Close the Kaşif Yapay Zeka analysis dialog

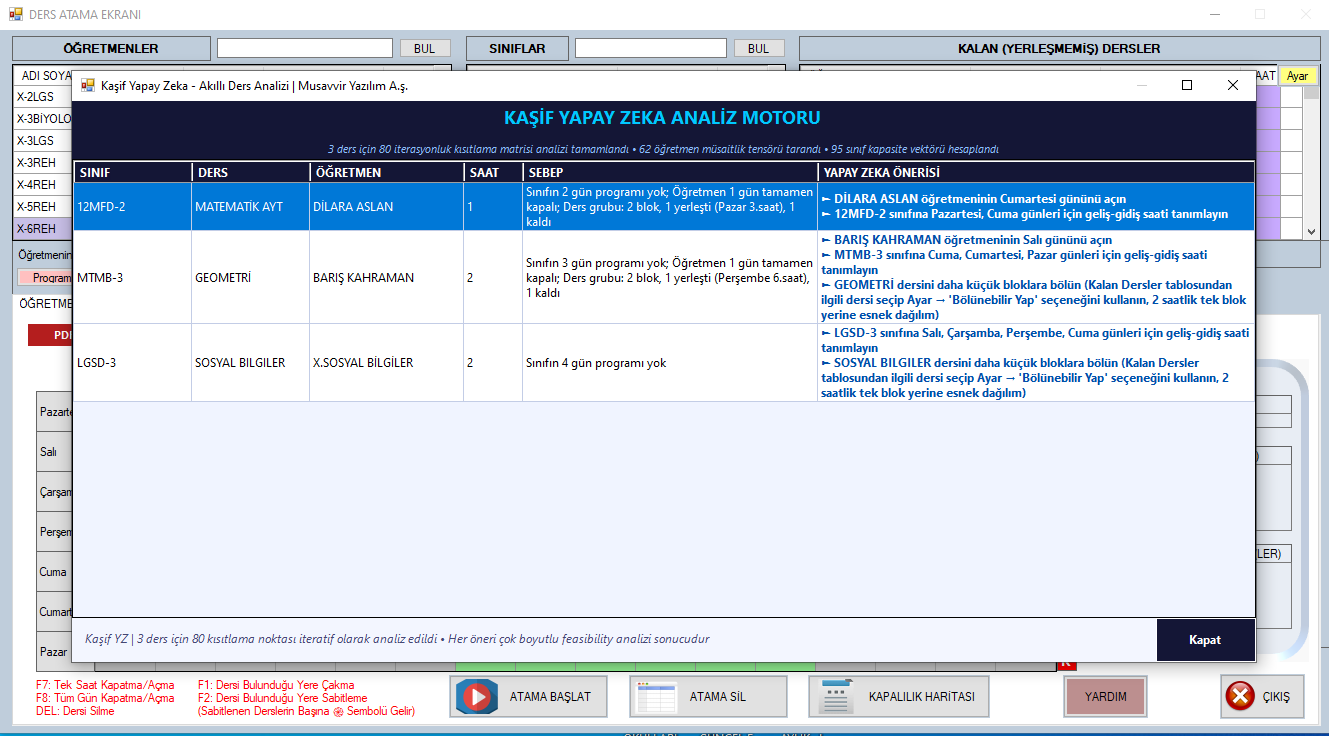click(x=1233, y=86)
